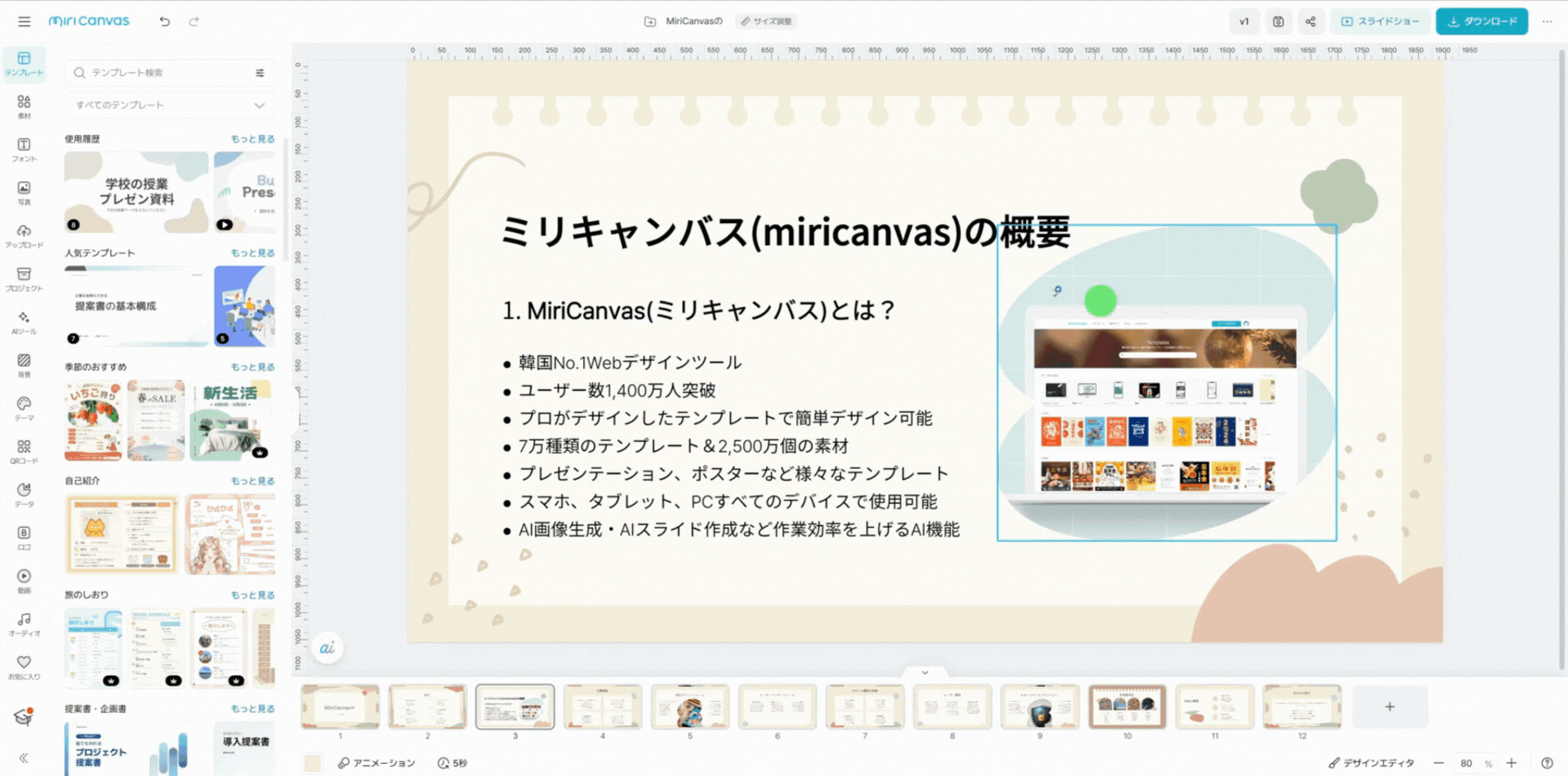Click もっと見る next to 提案書・企画書

252,709
